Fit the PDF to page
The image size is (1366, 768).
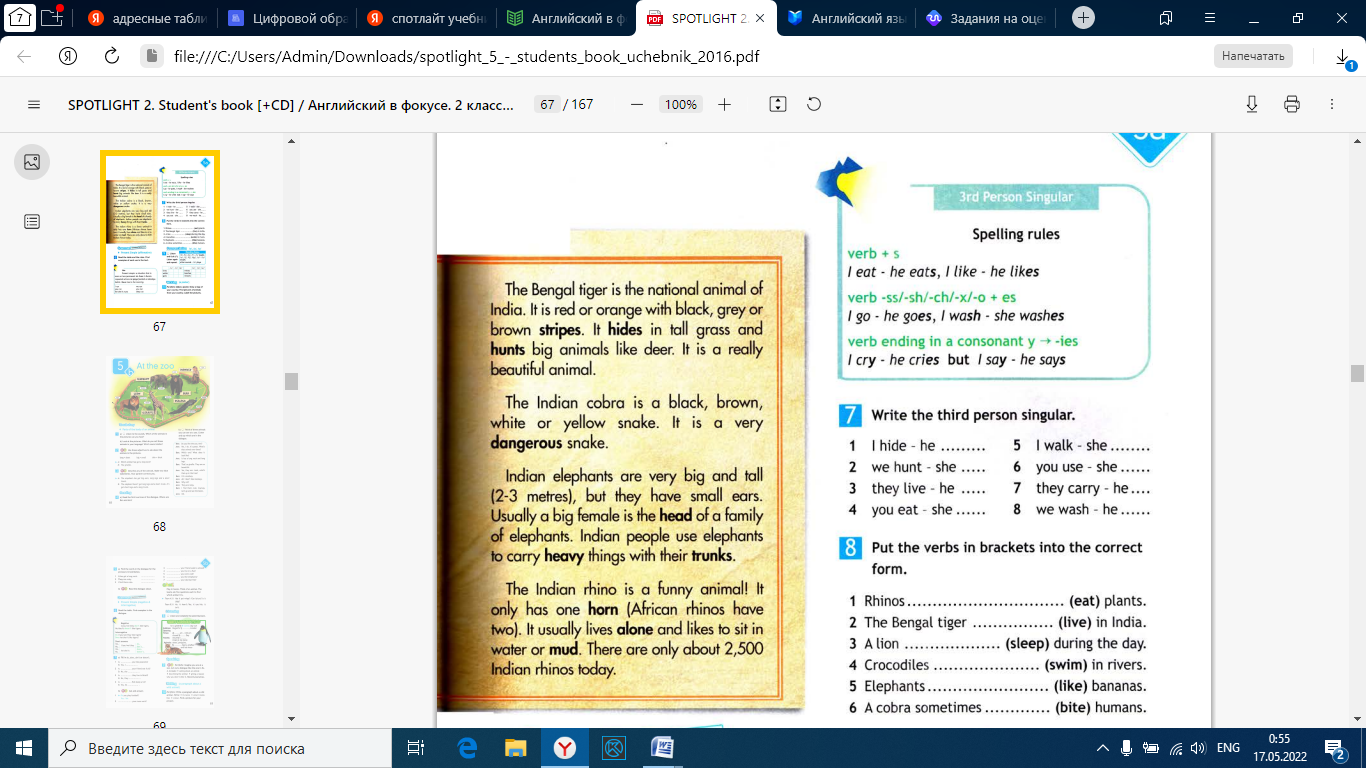pos(778,104)
